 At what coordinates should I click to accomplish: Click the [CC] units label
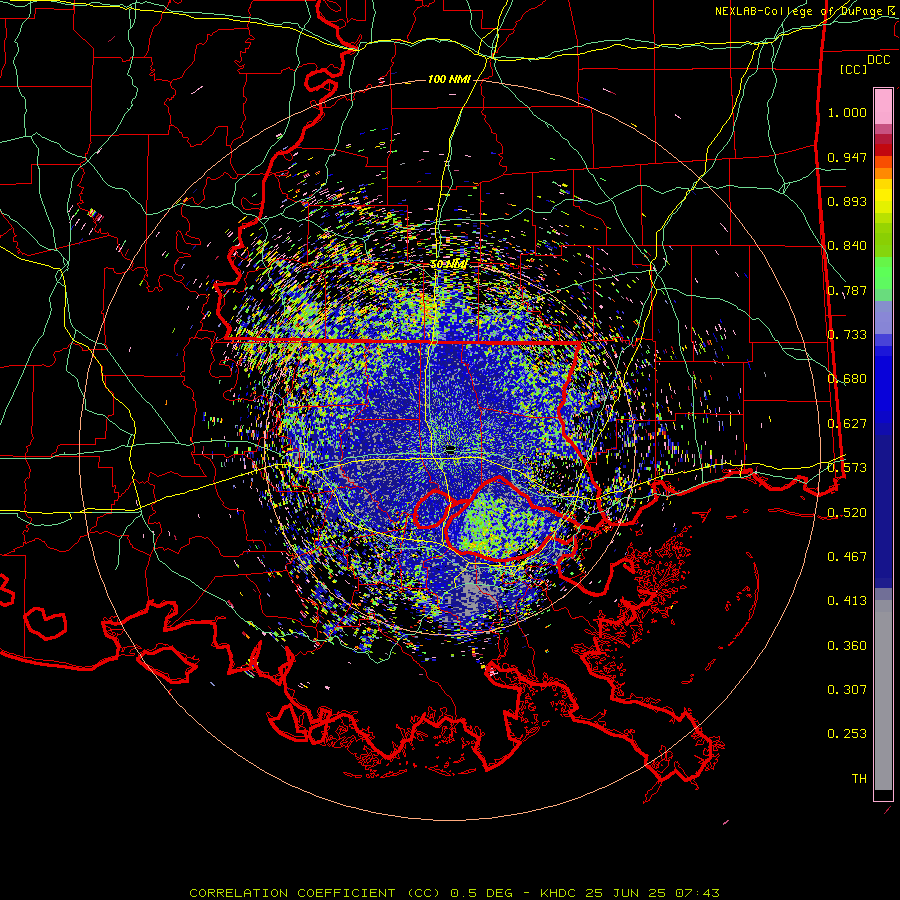coord(854,69)
